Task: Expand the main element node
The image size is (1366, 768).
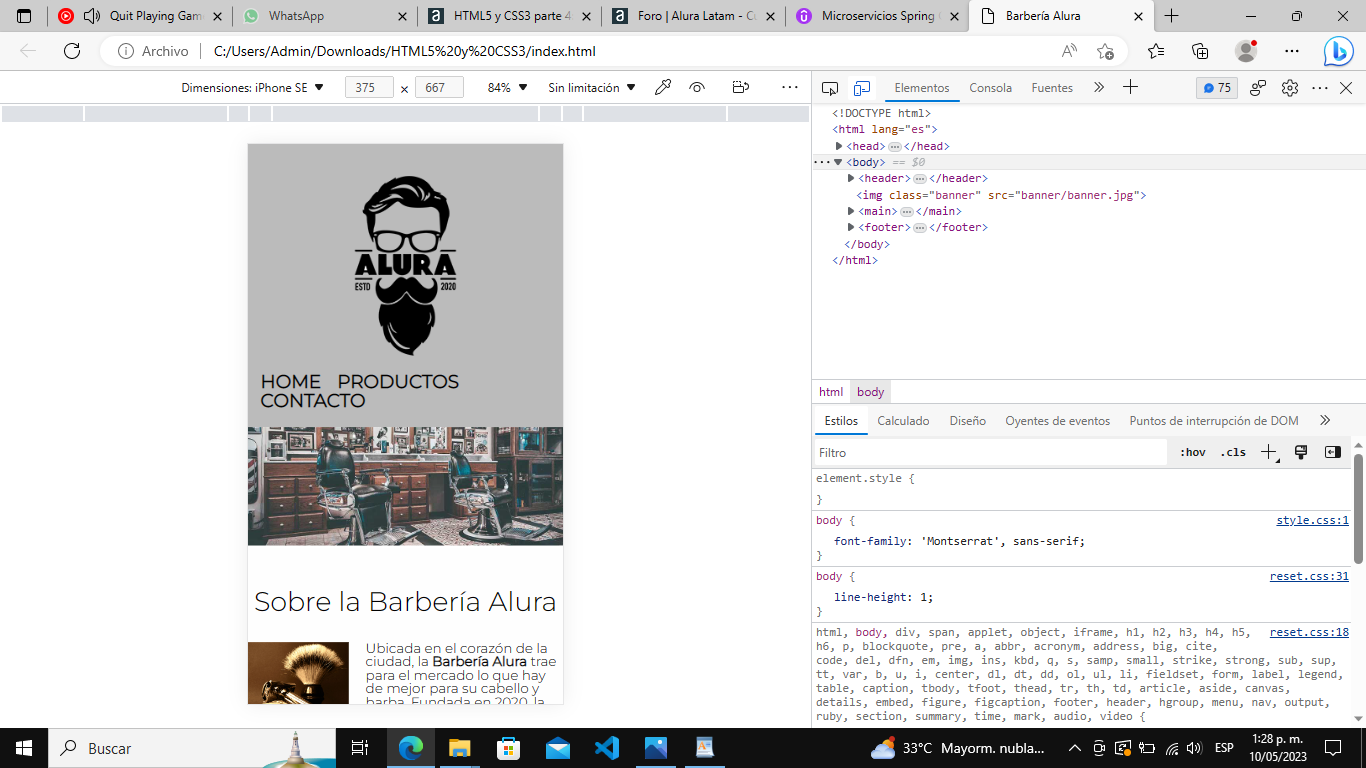Action: (851, 211)
